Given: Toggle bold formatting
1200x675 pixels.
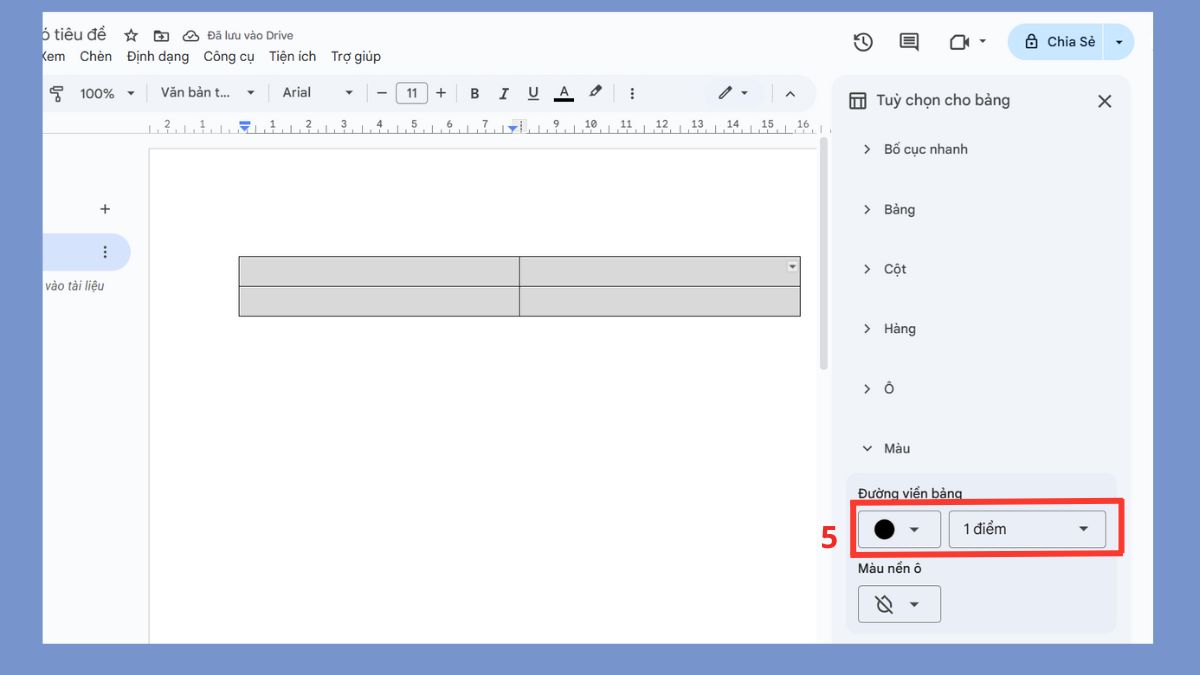Looking at the screenshot, I should point(475,93).
